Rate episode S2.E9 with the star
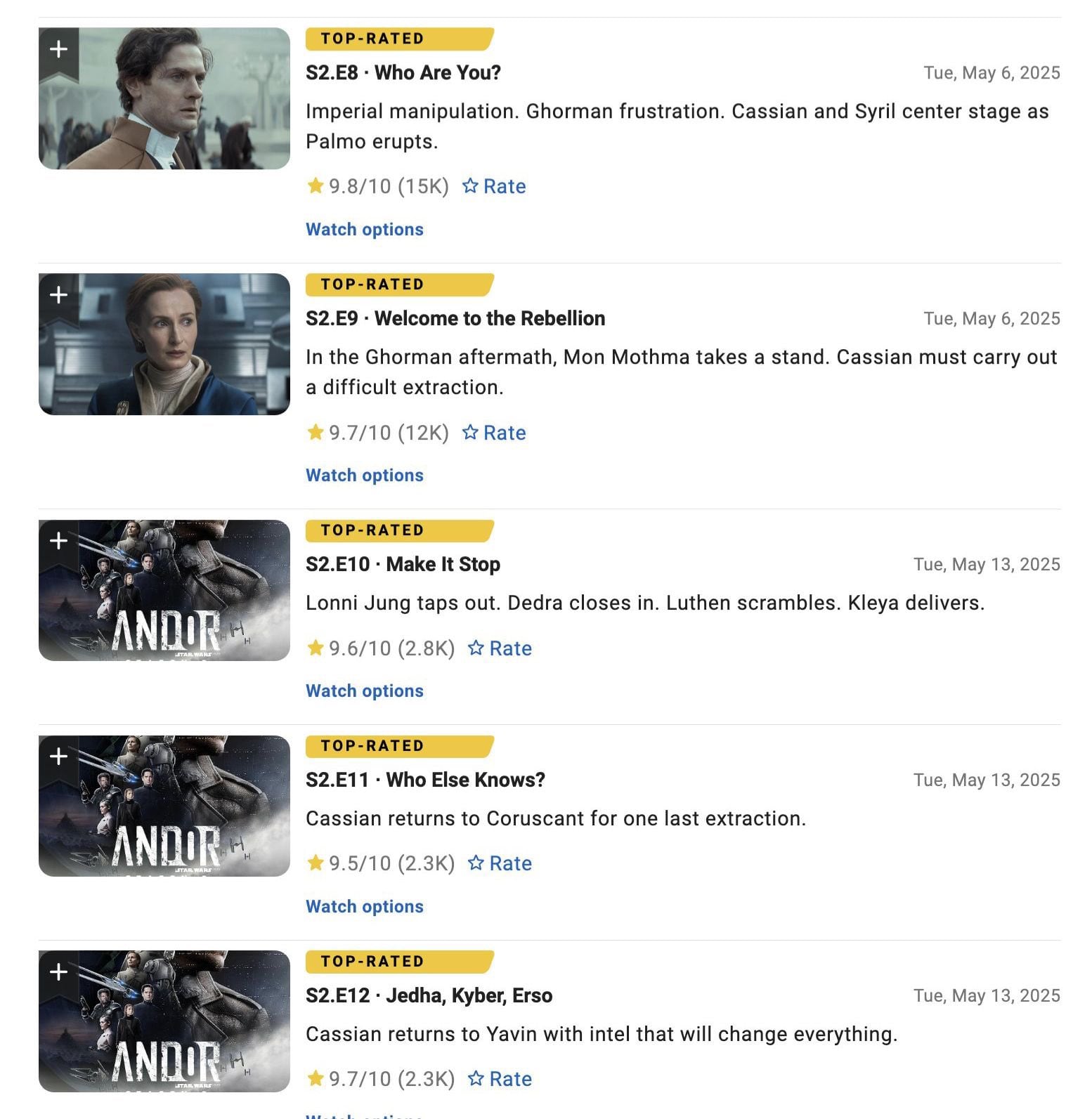1092x1119 pixels. pyautogui.click(x=494, y=433)
